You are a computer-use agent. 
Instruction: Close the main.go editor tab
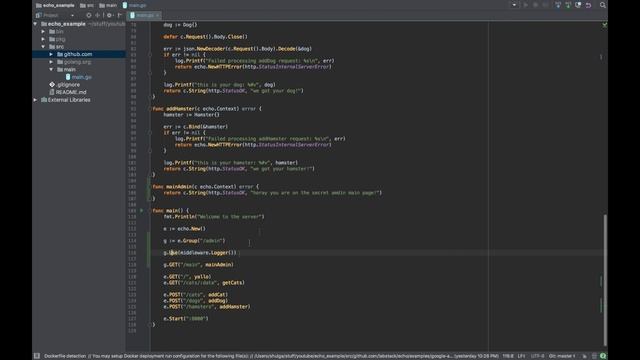pyautogui.click(x=158, y=16)
